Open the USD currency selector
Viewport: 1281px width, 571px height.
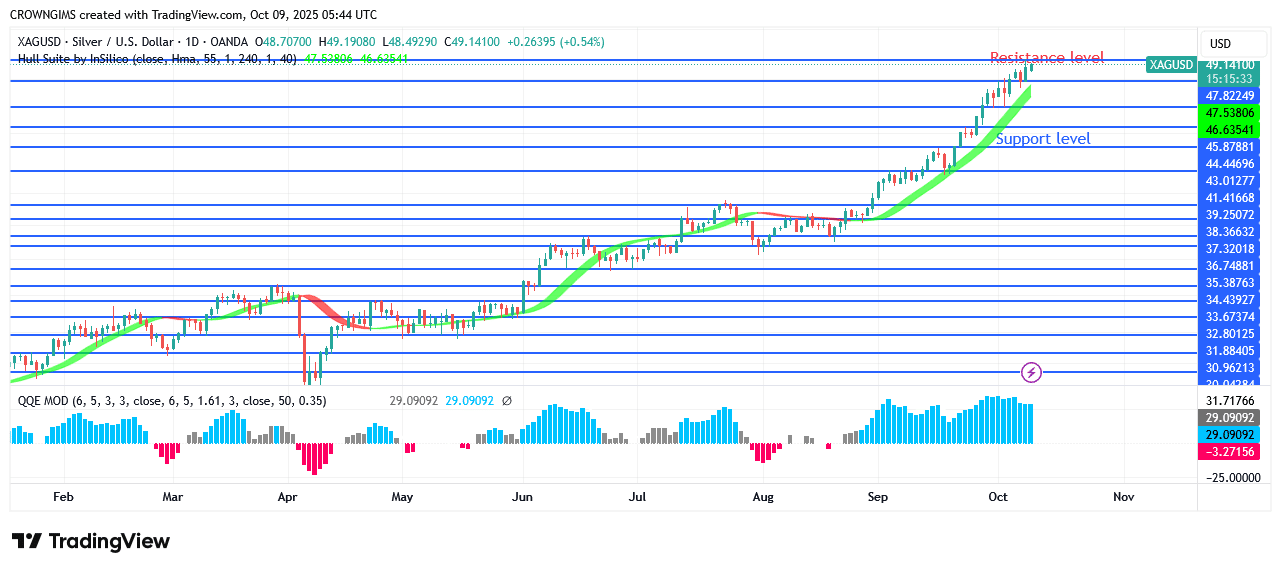coord(1220,44)
